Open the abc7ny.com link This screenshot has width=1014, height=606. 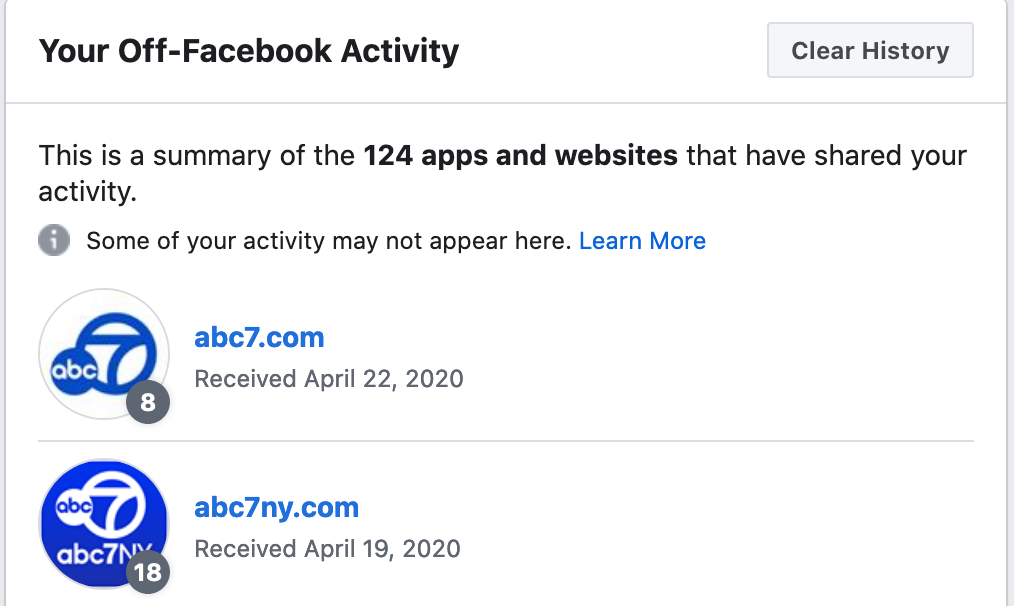(x=276, y=507)
